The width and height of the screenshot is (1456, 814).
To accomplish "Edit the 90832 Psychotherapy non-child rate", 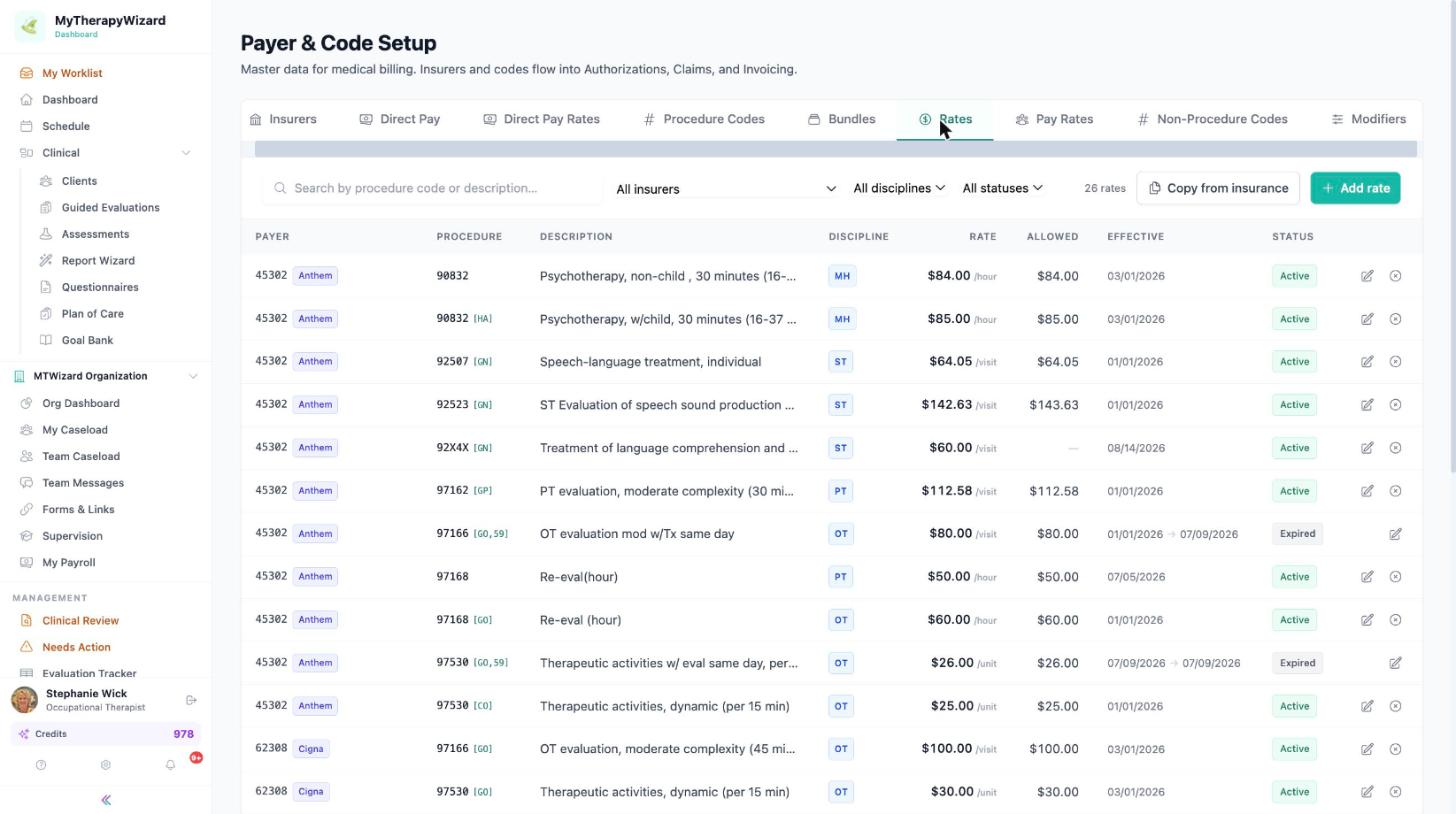I will click(x=1367, y=276).
